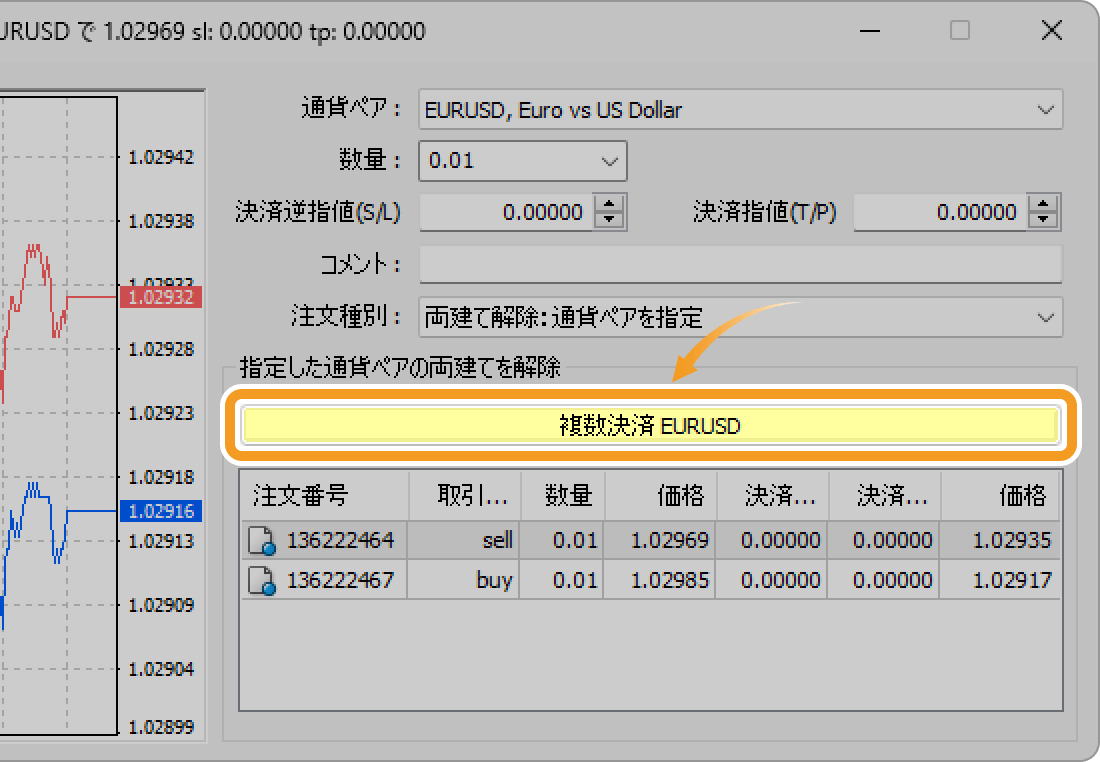Click the order icon for 136222464
Image resolution: width=1100 pixels, height=762 pixels.
[262, 541]
